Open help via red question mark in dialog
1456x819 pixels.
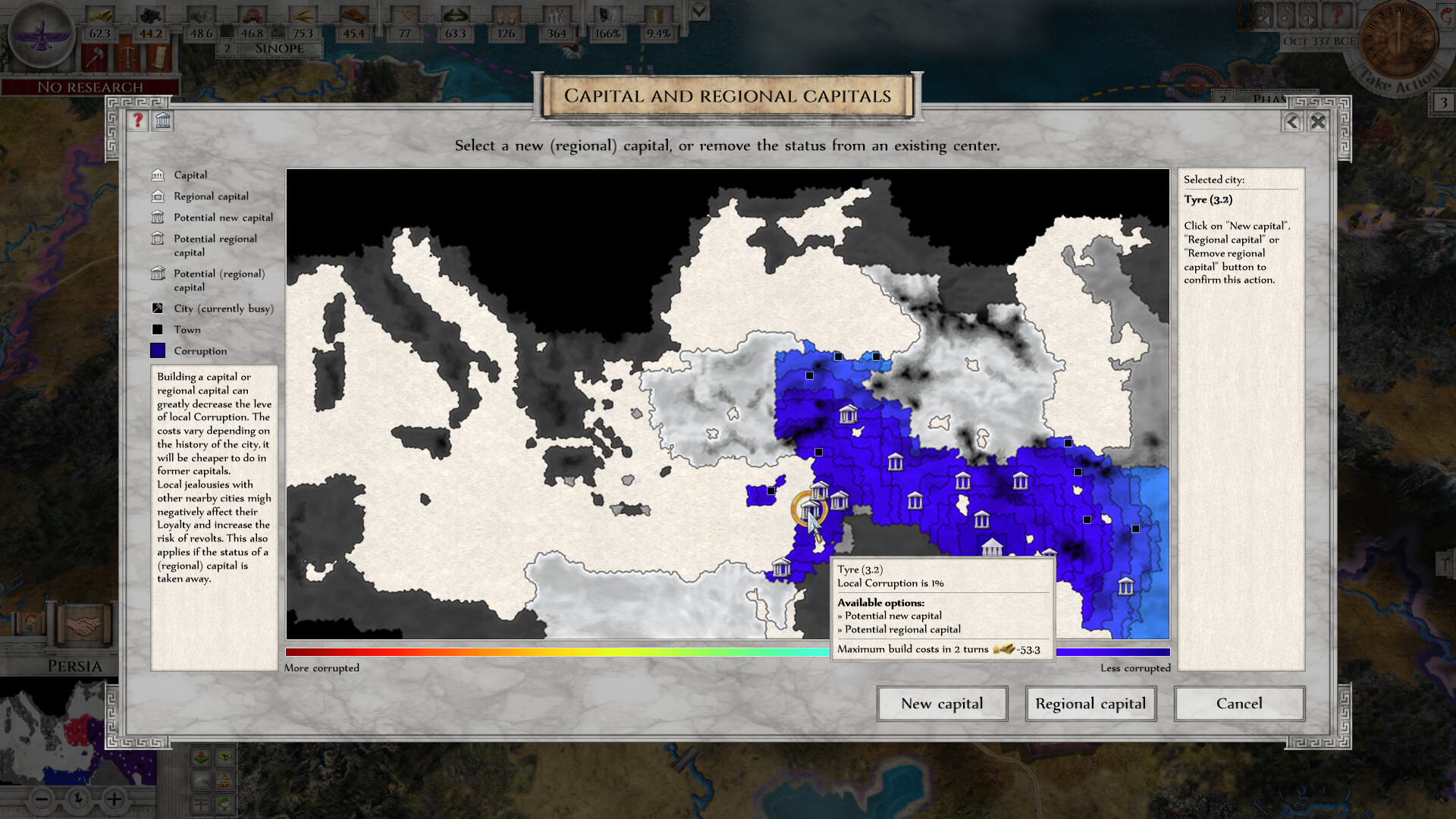(x=137, y=121)
